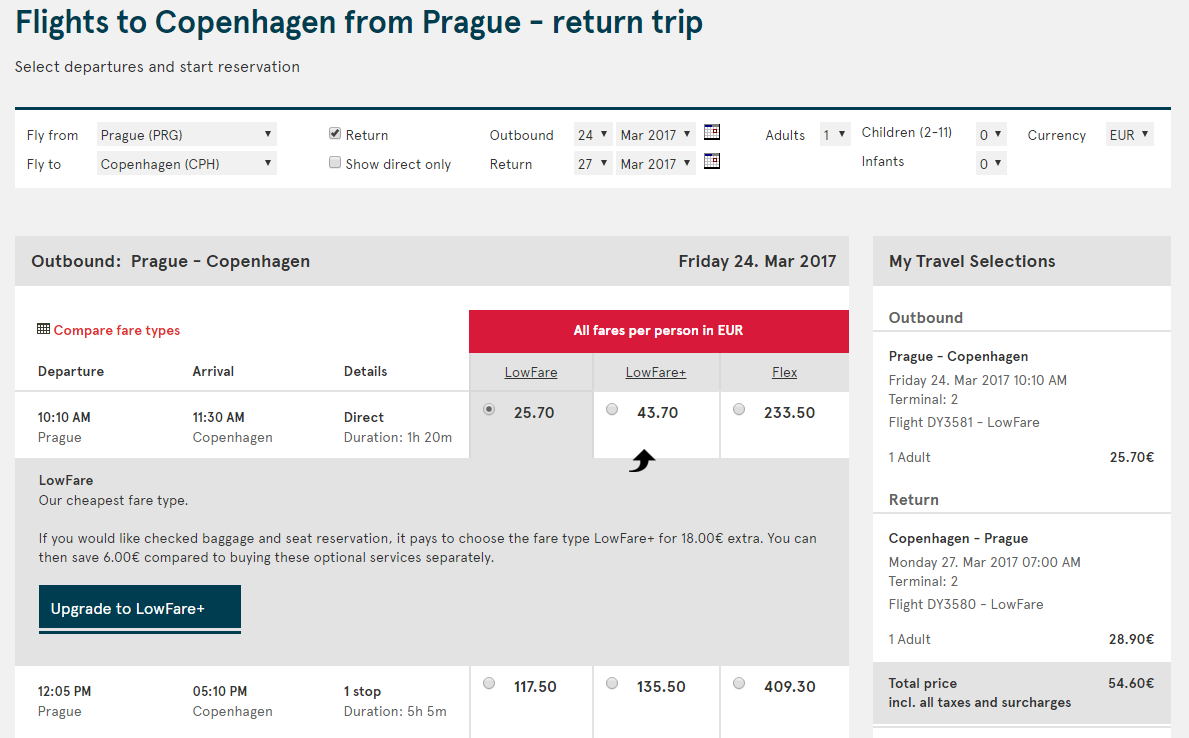This screenshot has height=738, width=1189.
Task: Select the 233.50 Flex fare option
Action: (x=739, y=410)
